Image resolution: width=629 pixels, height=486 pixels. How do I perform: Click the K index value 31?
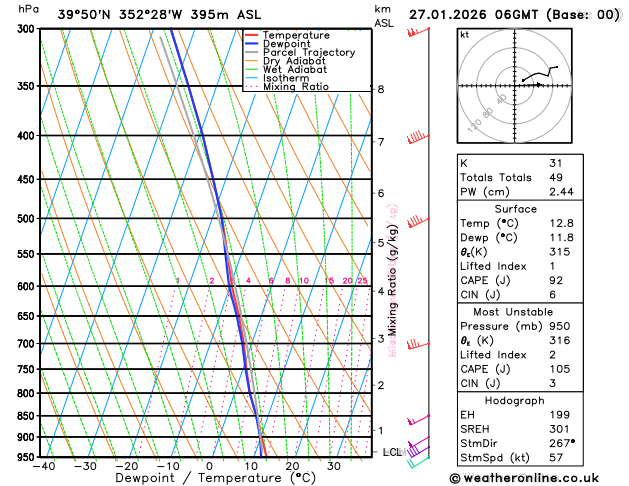(x=556, y=163)
